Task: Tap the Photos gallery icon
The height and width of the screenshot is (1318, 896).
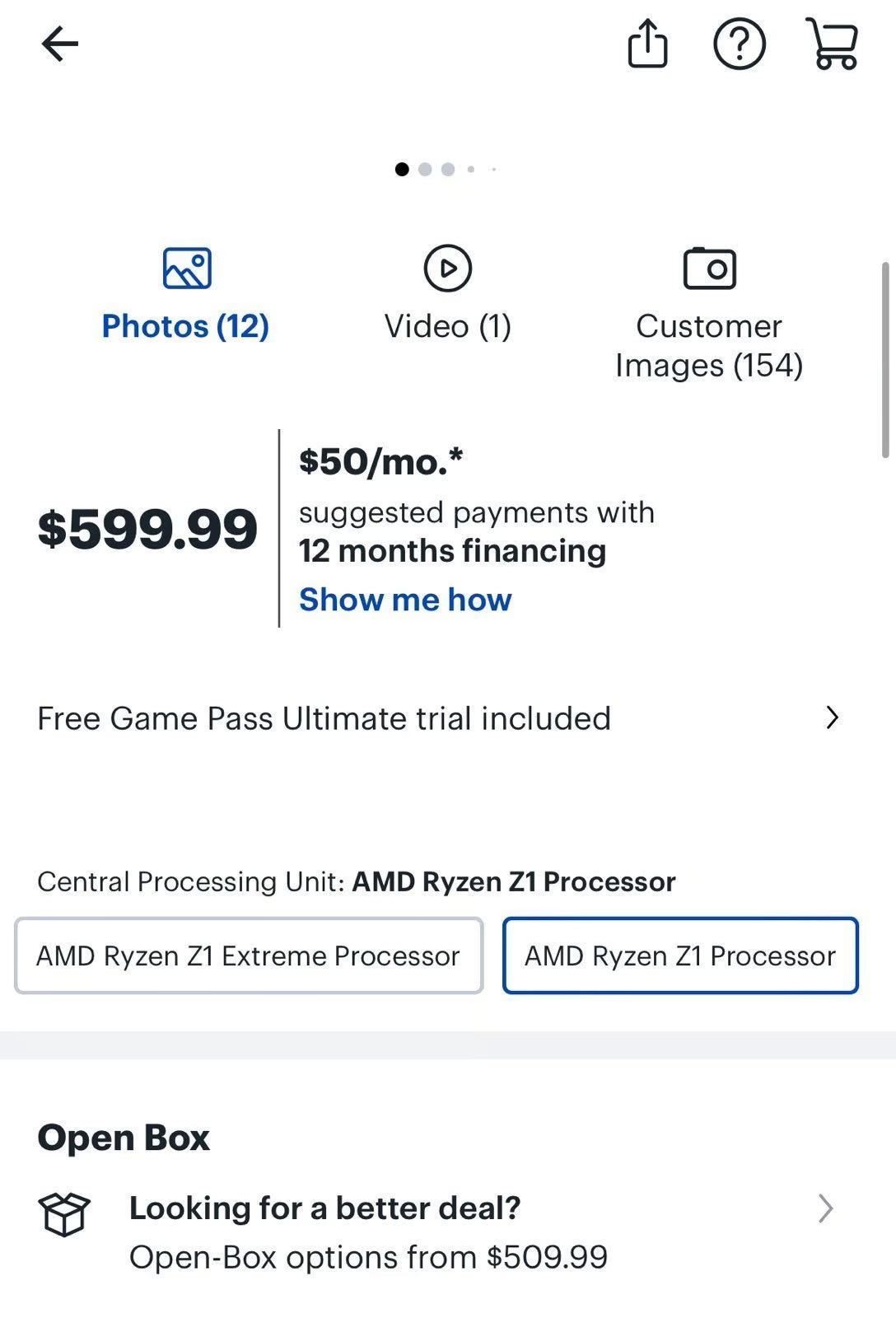Action: tap(187, 269)
